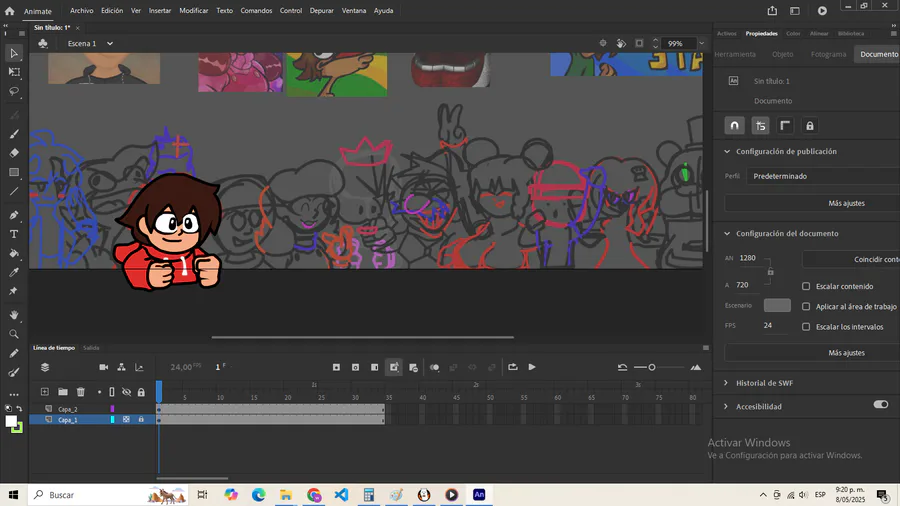Click the Center Stage icon
Viewport: 900px width, 506px height.
[603, 44]
